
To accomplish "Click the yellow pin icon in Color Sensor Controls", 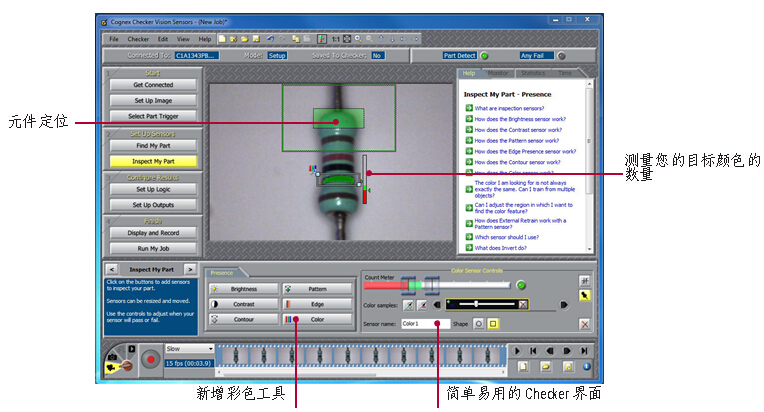I will [x=584, y=295].
